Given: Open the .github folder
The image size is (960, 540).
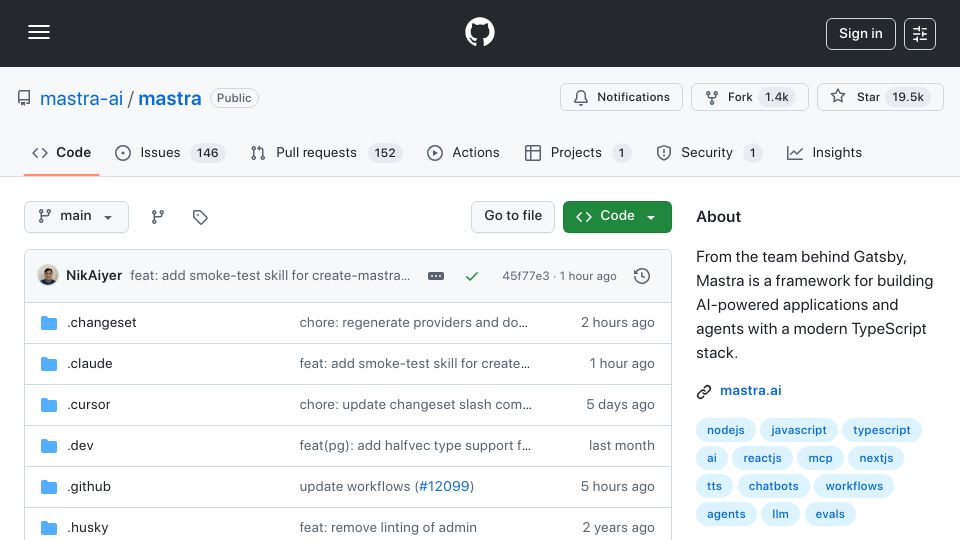Looking at the screenshot, I should coord(89,487).
